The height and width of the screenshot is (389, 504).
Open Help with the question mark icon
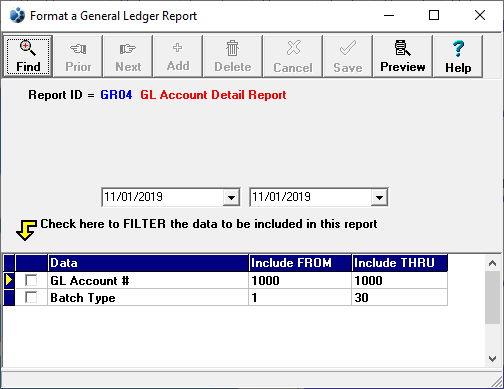coord(458,56)
